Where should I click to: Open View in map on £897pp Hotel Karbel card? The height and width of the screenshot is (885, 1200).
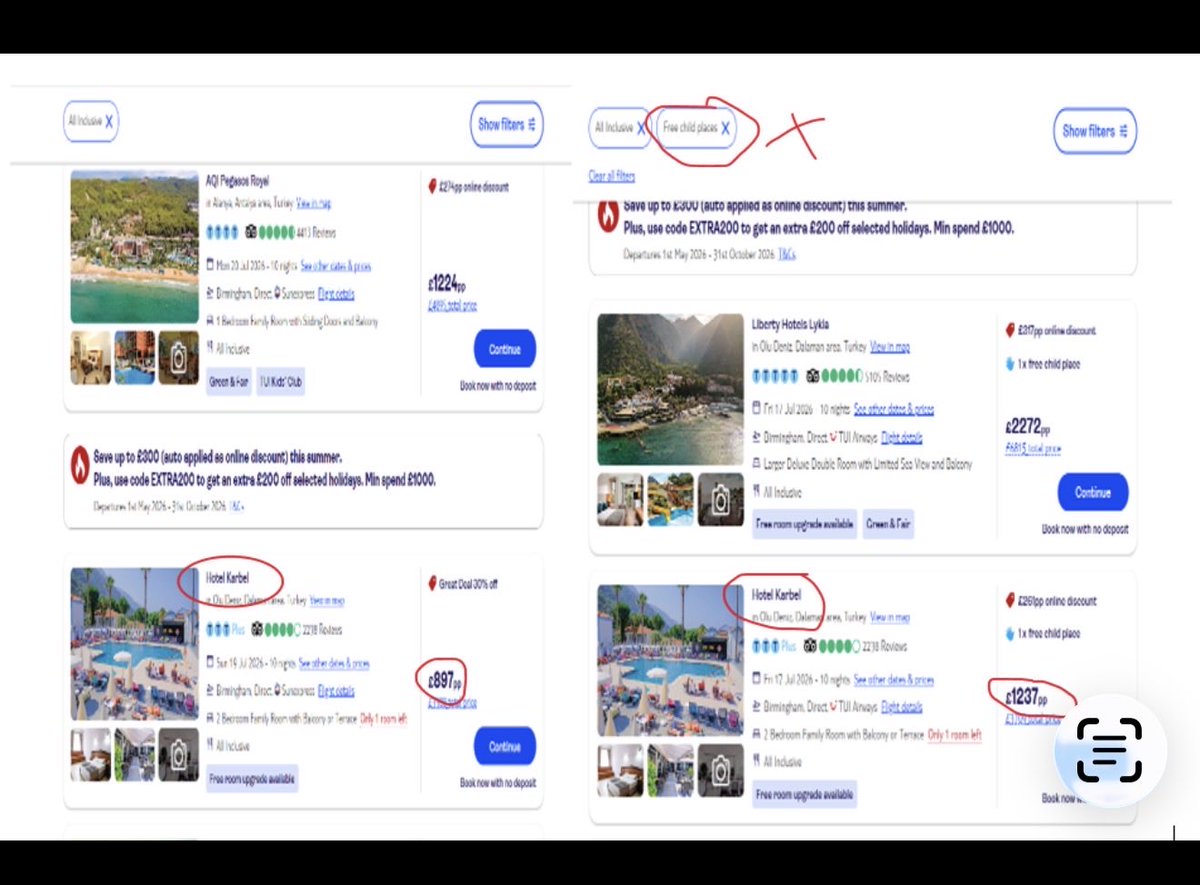[327, 600]
